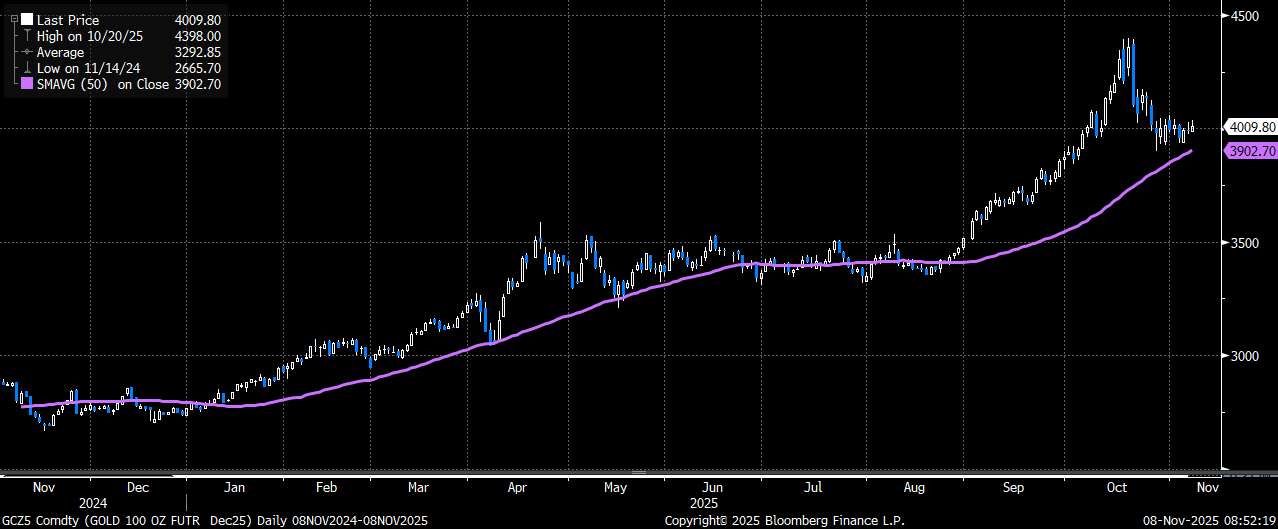Click the High marker icon in legend
1278x529 pixels.
26,36
